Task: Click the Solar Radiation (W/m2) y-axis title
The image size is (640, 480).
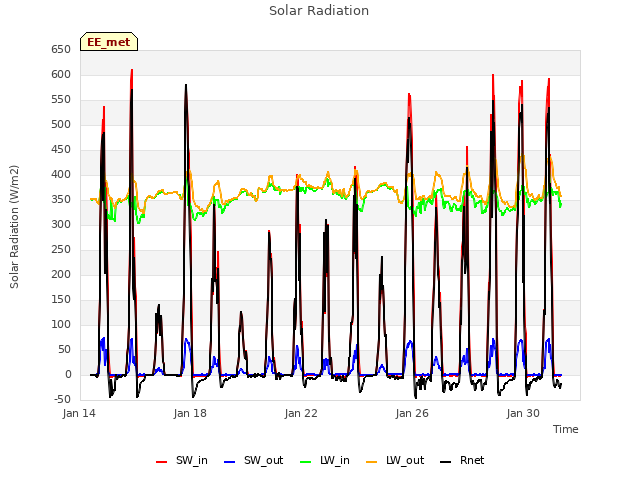Action: point(14,227)
